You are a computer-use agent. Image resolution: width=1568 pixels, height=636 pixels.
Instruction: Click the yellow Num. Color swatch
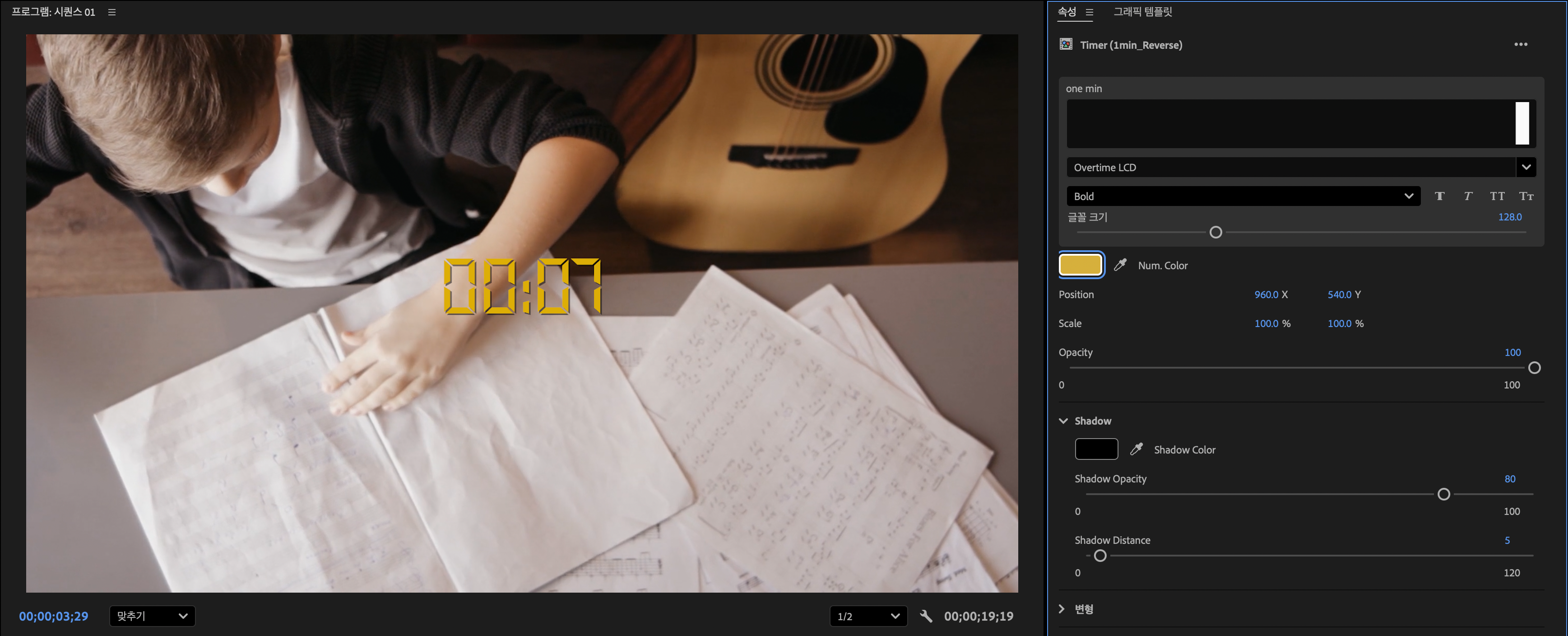[x=1081, y=265]
